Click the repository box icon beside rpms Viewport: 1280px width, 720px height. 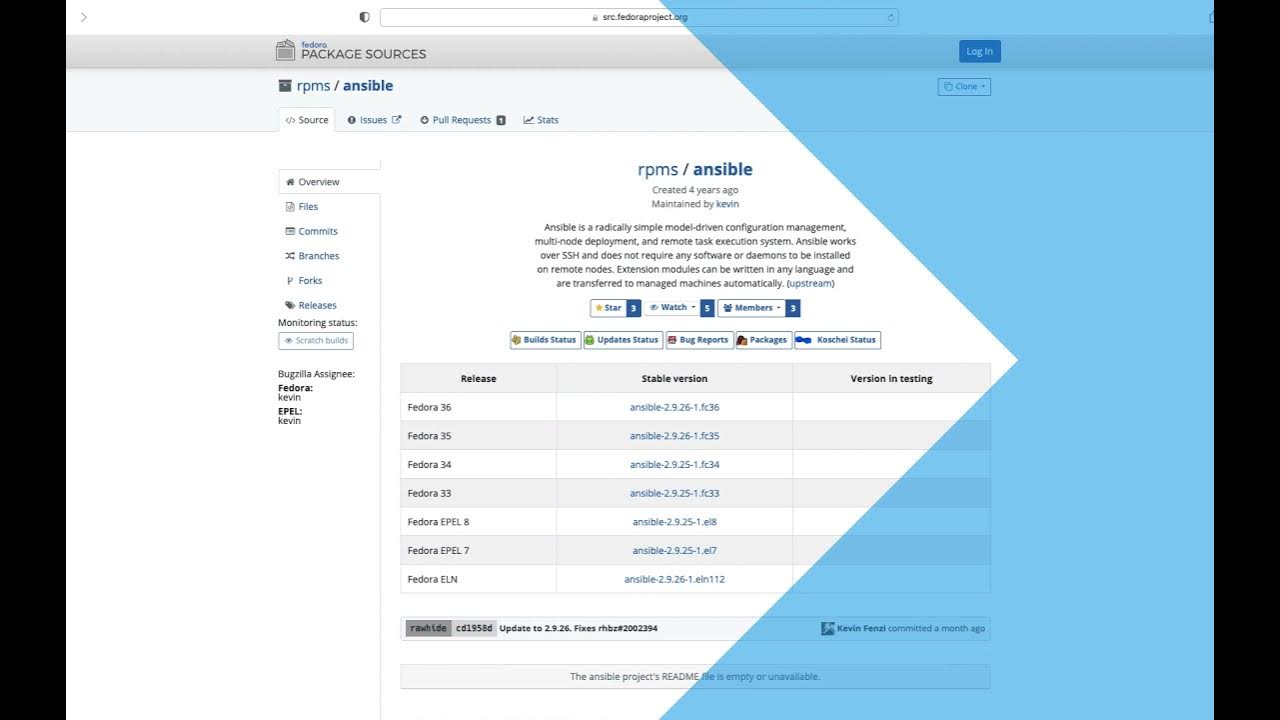coord(285,86)
